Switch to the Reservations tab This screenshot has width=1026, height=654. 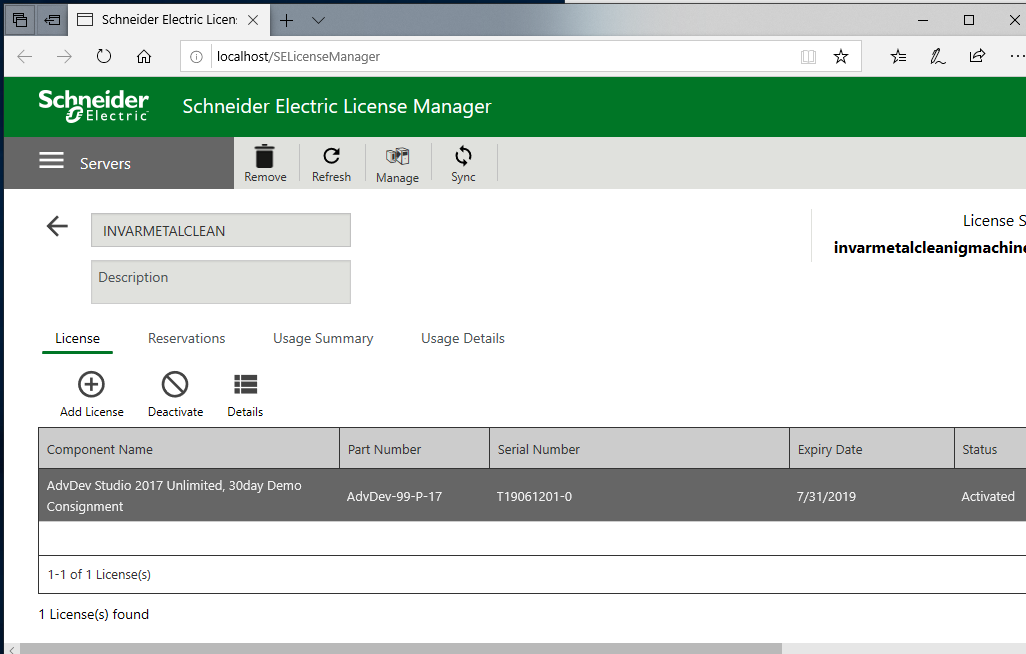pyautogui.click(x=186, y=338)
